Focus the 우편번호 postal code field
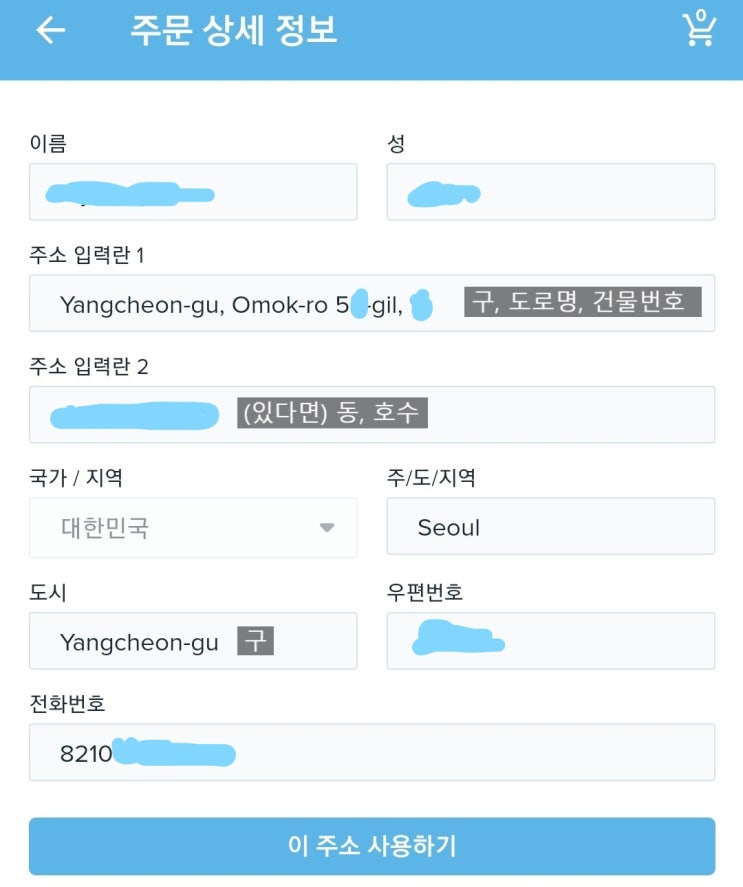 coord(550,641)
